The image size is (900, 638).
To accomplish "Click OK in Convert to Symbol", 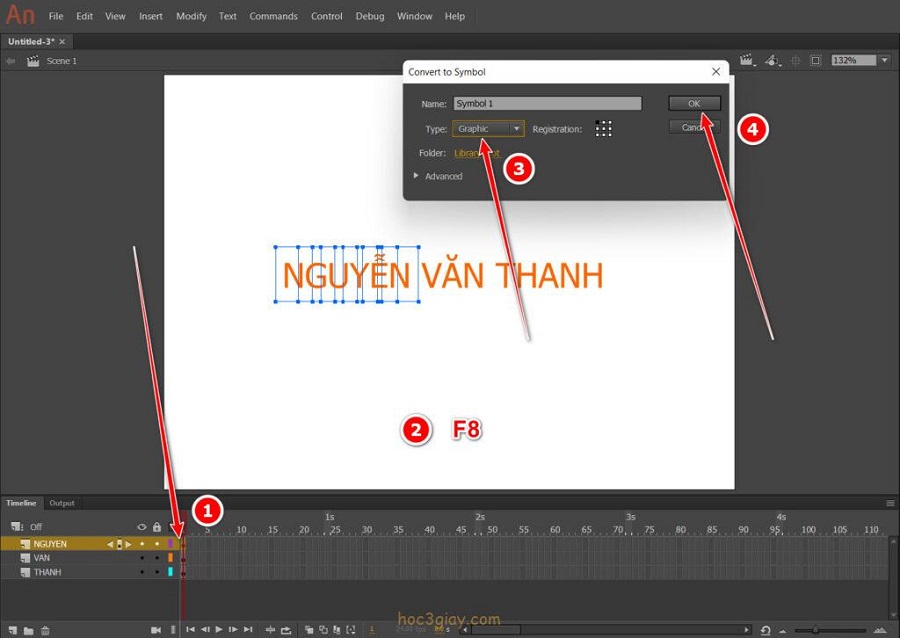I will pos(694,103).
